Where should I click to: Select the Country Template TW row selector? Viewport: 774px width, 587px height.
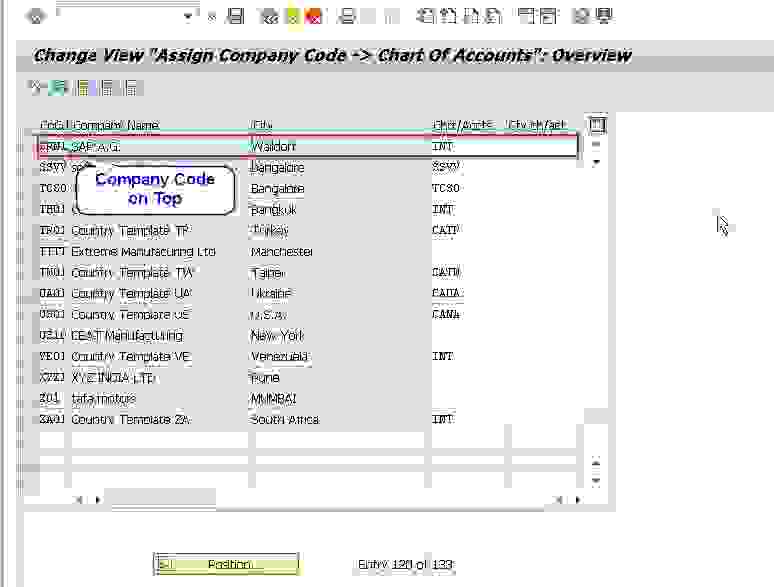30,273
